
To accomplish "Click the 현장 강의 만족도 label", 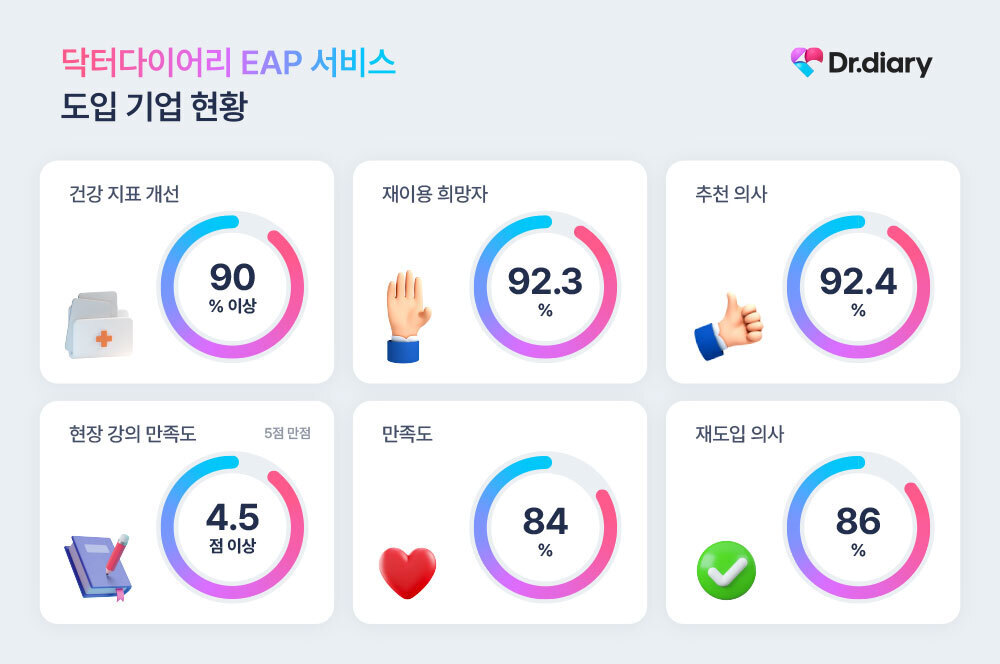I will coord(133,434).
